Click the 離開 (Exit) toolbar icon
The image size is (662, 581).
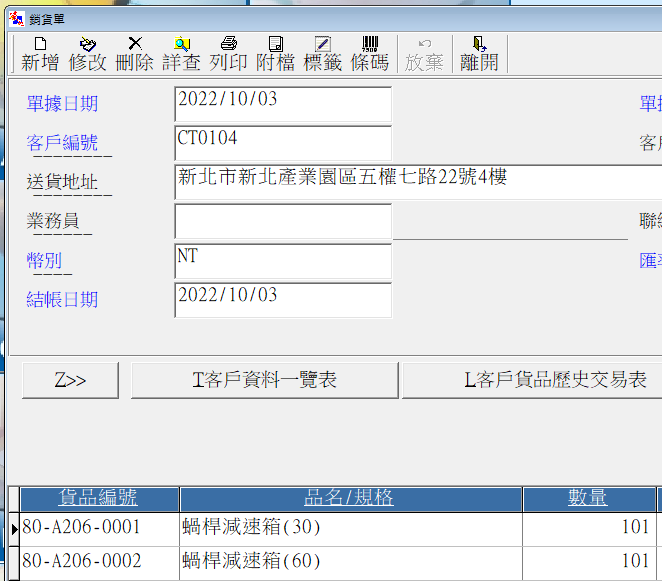[479, 53]
